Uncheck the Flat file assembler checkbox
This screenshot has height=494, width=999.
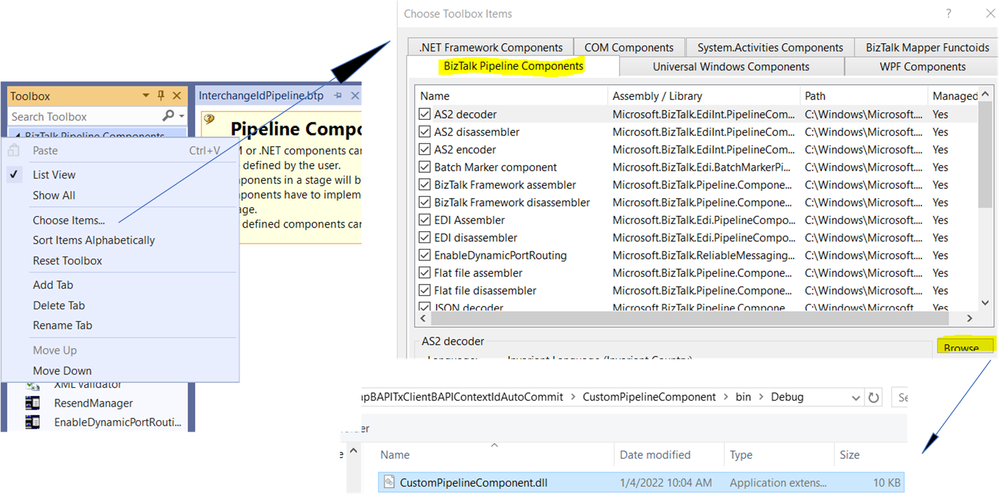pos(424,273)
